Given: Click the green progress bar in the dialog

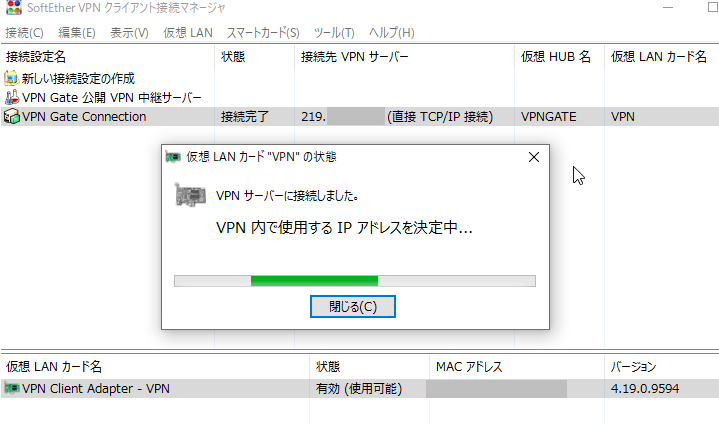Looking at the screenshot, I should pyautogui.click(x=355, y=281).
